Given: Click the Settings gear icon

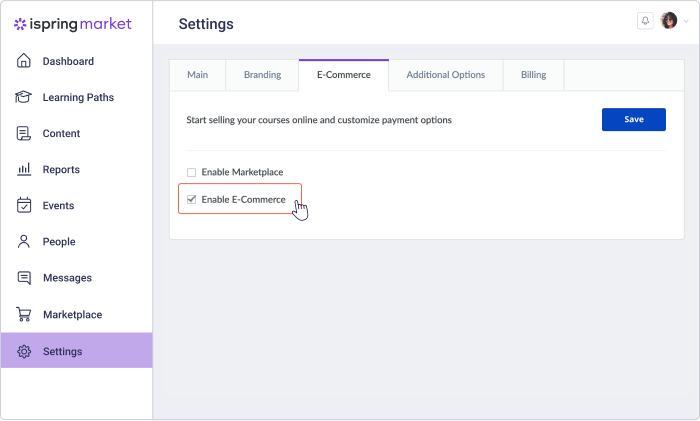Looking at the screenshot, I should pos(24,351).
